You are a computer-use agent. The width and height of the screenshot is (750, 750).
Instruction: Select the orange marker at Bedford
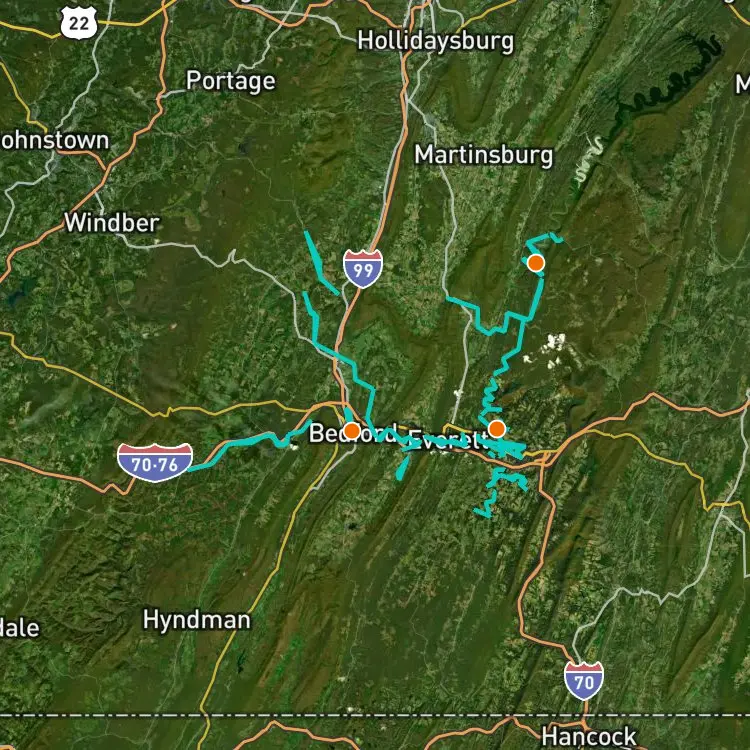(352, 430)
